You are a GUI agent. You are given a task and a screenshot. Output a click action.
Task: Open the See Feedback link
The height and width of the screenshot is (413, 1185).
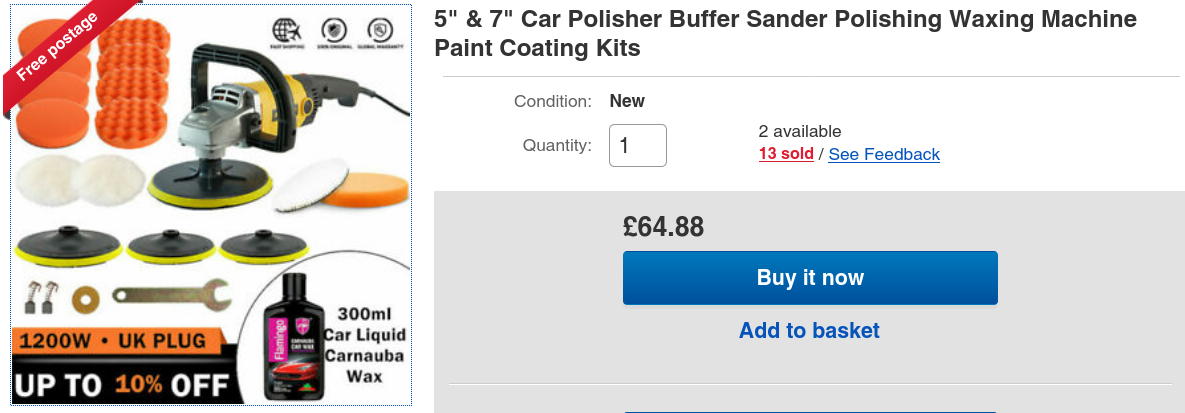pos(884,154)
